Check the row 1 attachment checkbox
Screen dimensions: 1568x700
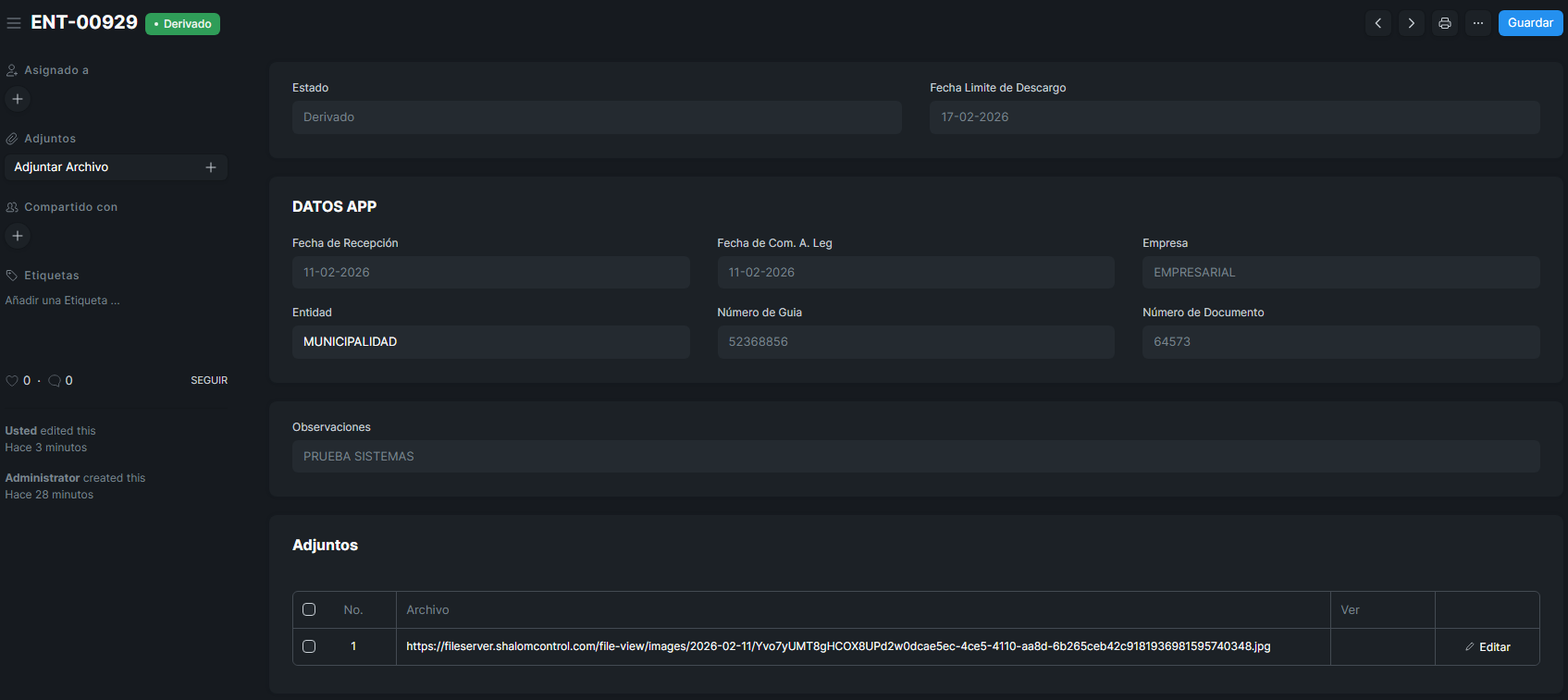[x=309, y=646]
